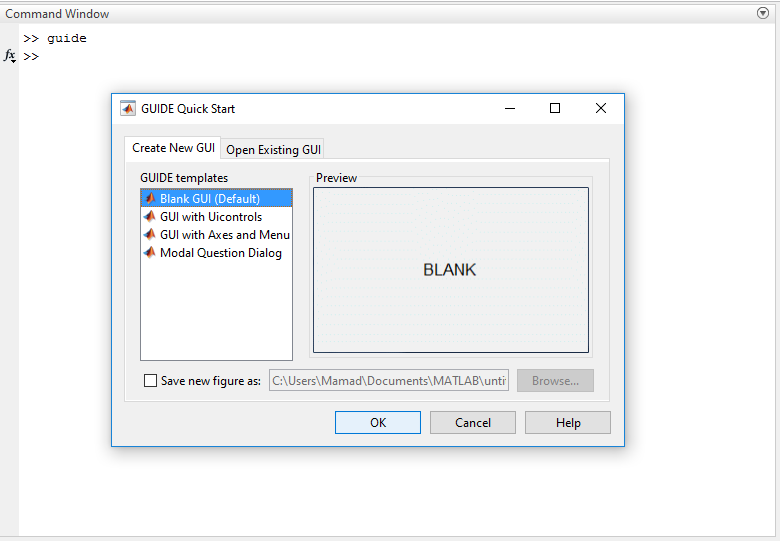
Task: Click the empty command prompt line
Action: [398, 56]
